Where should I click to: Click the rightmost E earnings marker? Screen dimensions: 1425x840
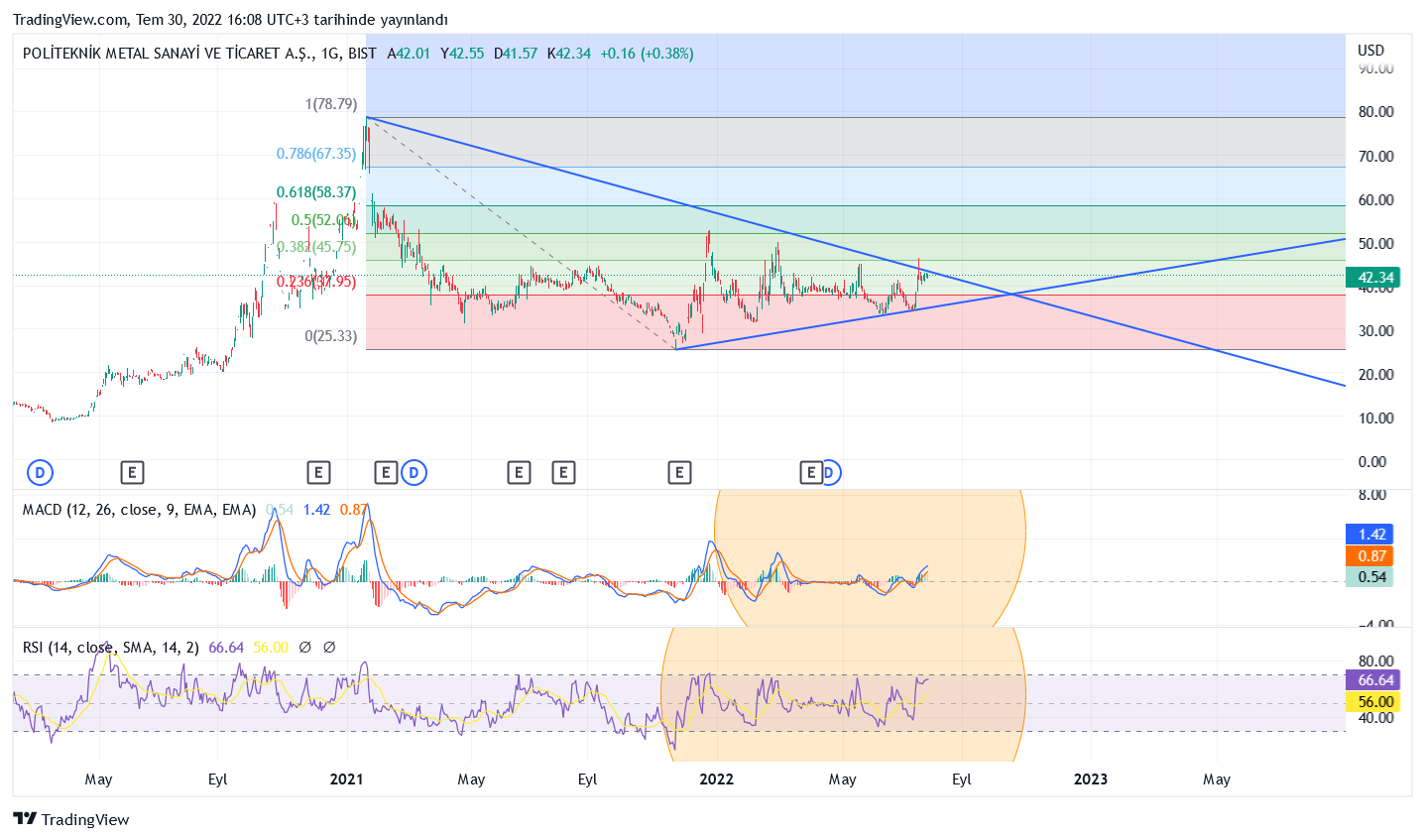click(x=810, y=473)
